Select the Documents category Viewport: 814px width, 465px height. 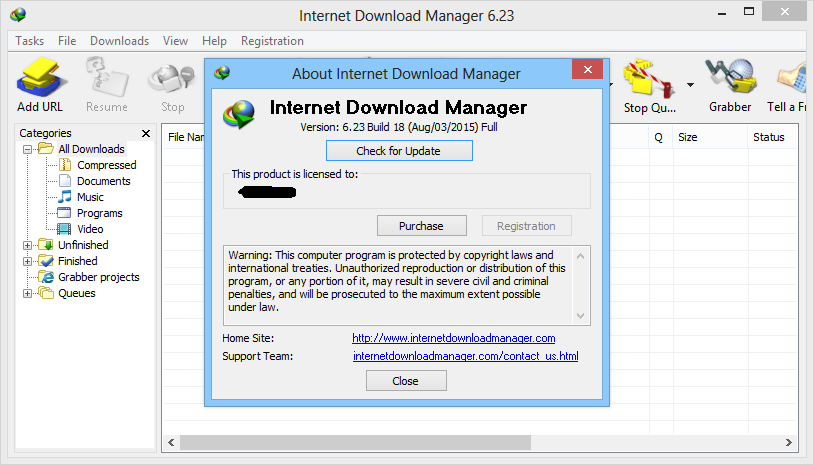pos(103,181)
